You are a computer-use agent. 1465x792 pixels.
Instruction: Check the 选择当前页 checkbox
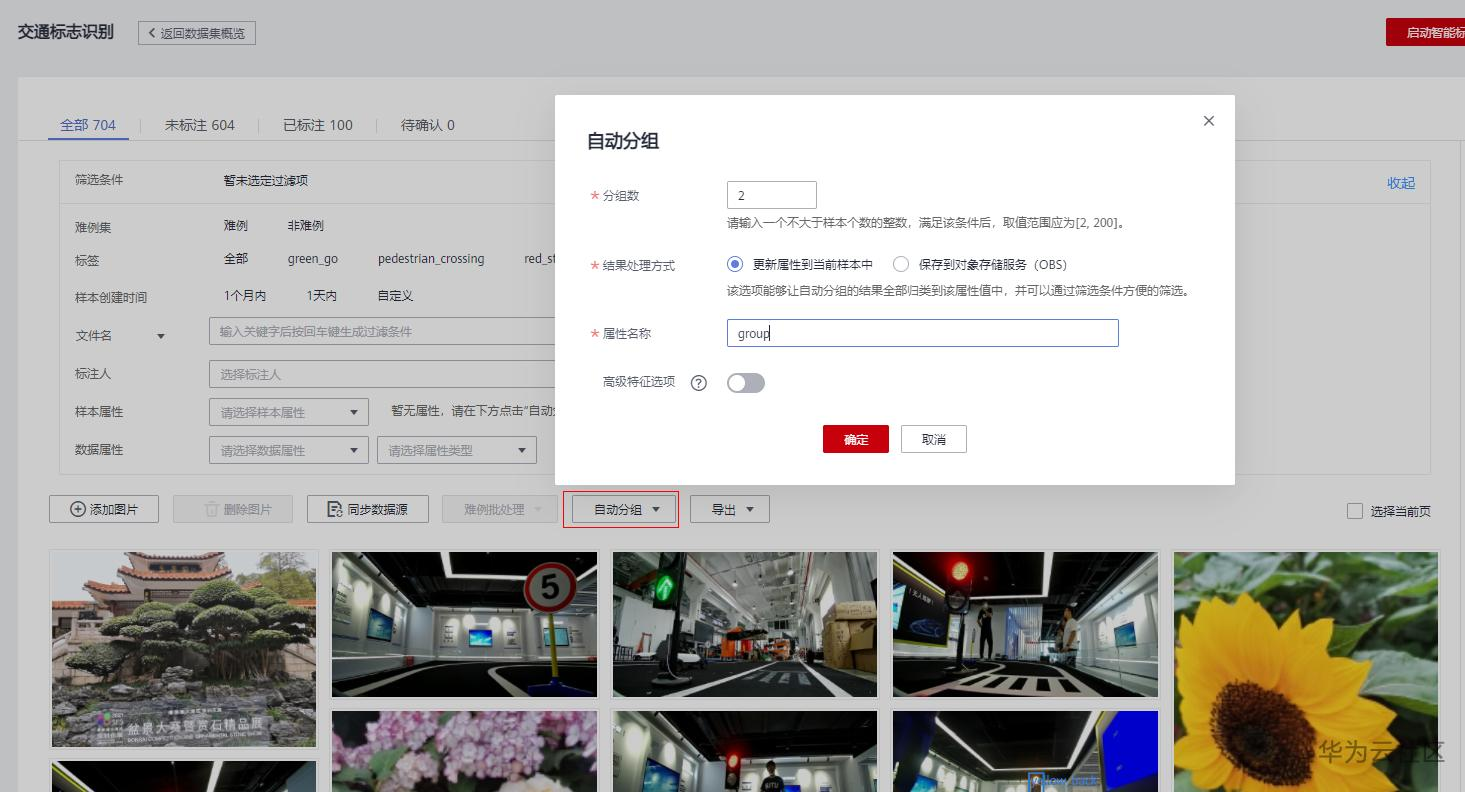pyautogui.click(x=1355, y=511)
